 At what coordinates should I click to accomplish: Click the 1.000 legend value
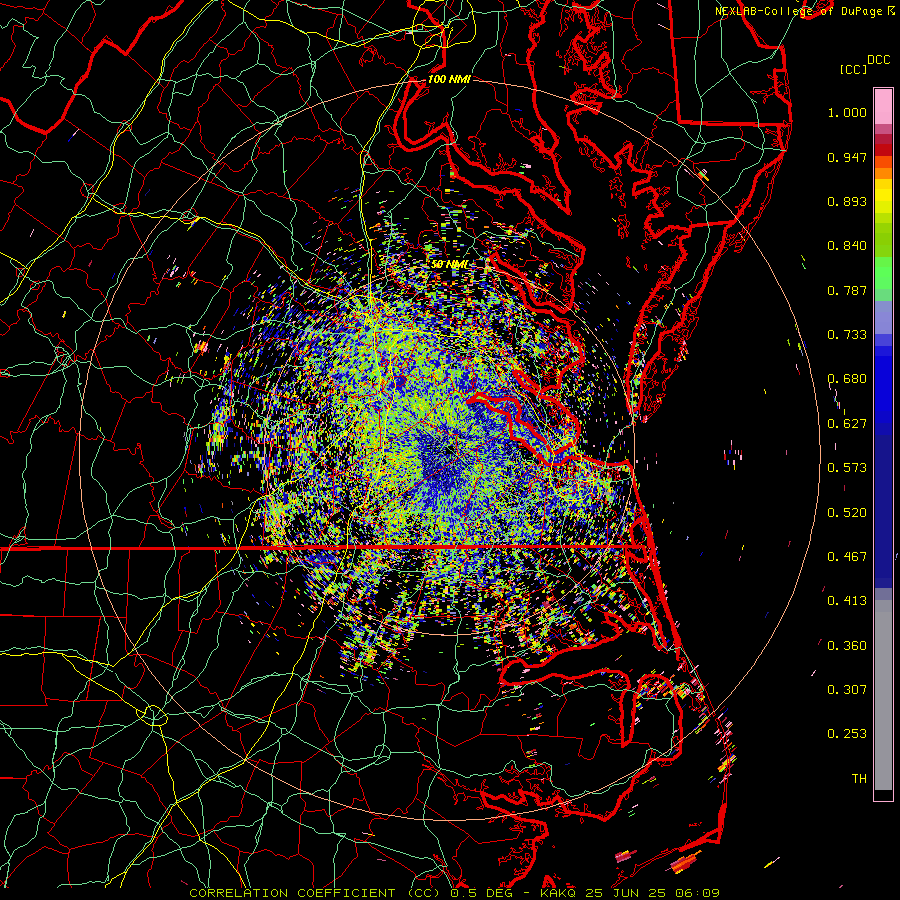[x=847, y=112]
